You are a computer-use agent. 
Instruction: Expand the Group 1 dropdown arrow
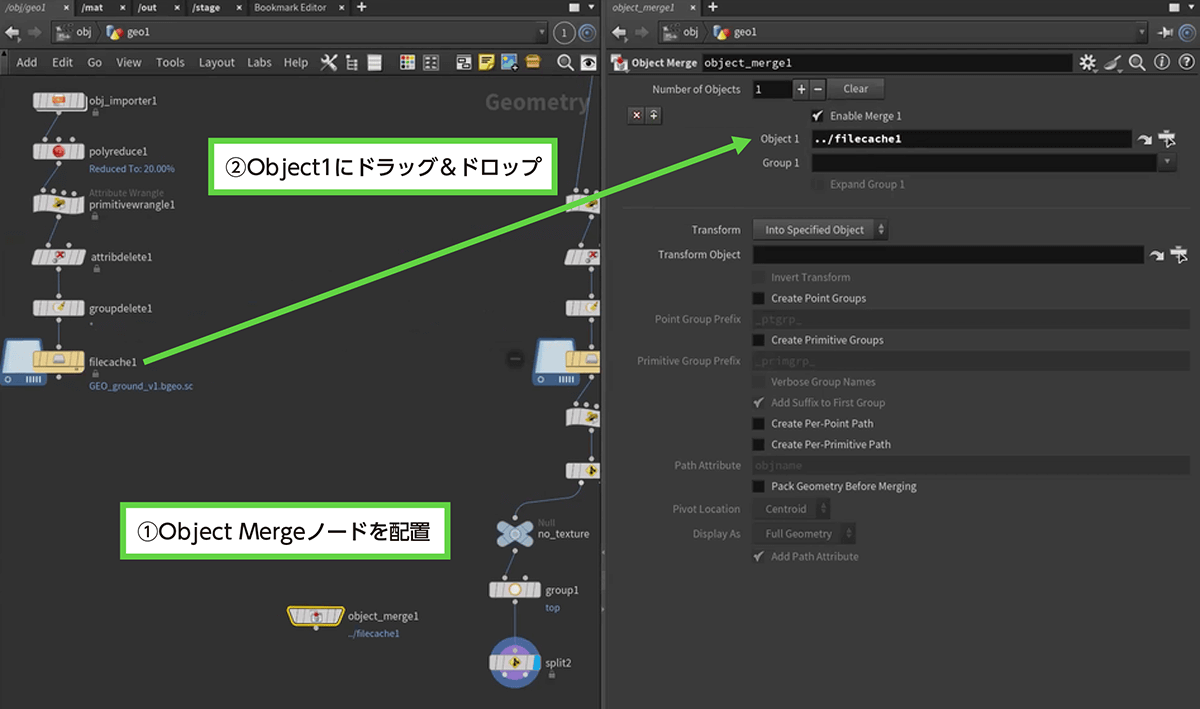(x=1167, y=162)
